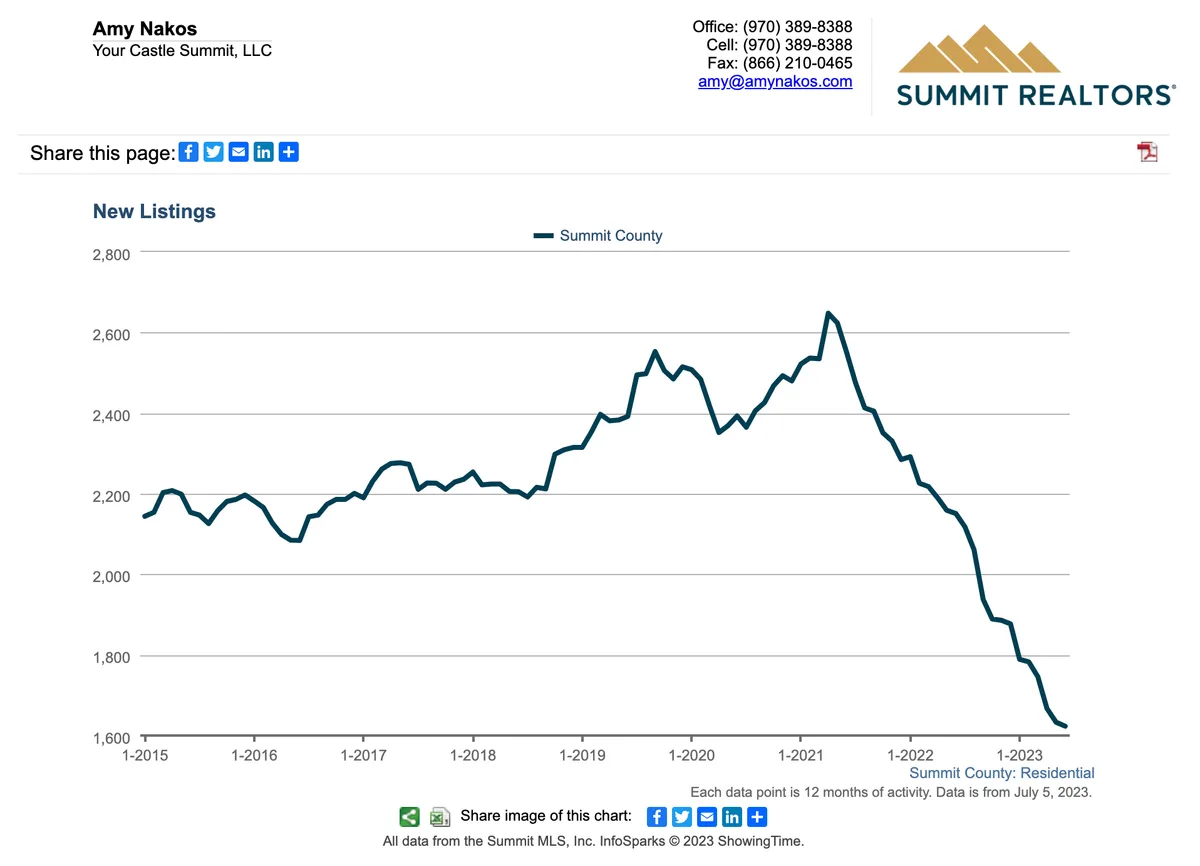The height and width of the screenshot is (866, 1200).
Task: Open more share options beside Share this page
Action: pyautogui.click(x=289, y=152)
